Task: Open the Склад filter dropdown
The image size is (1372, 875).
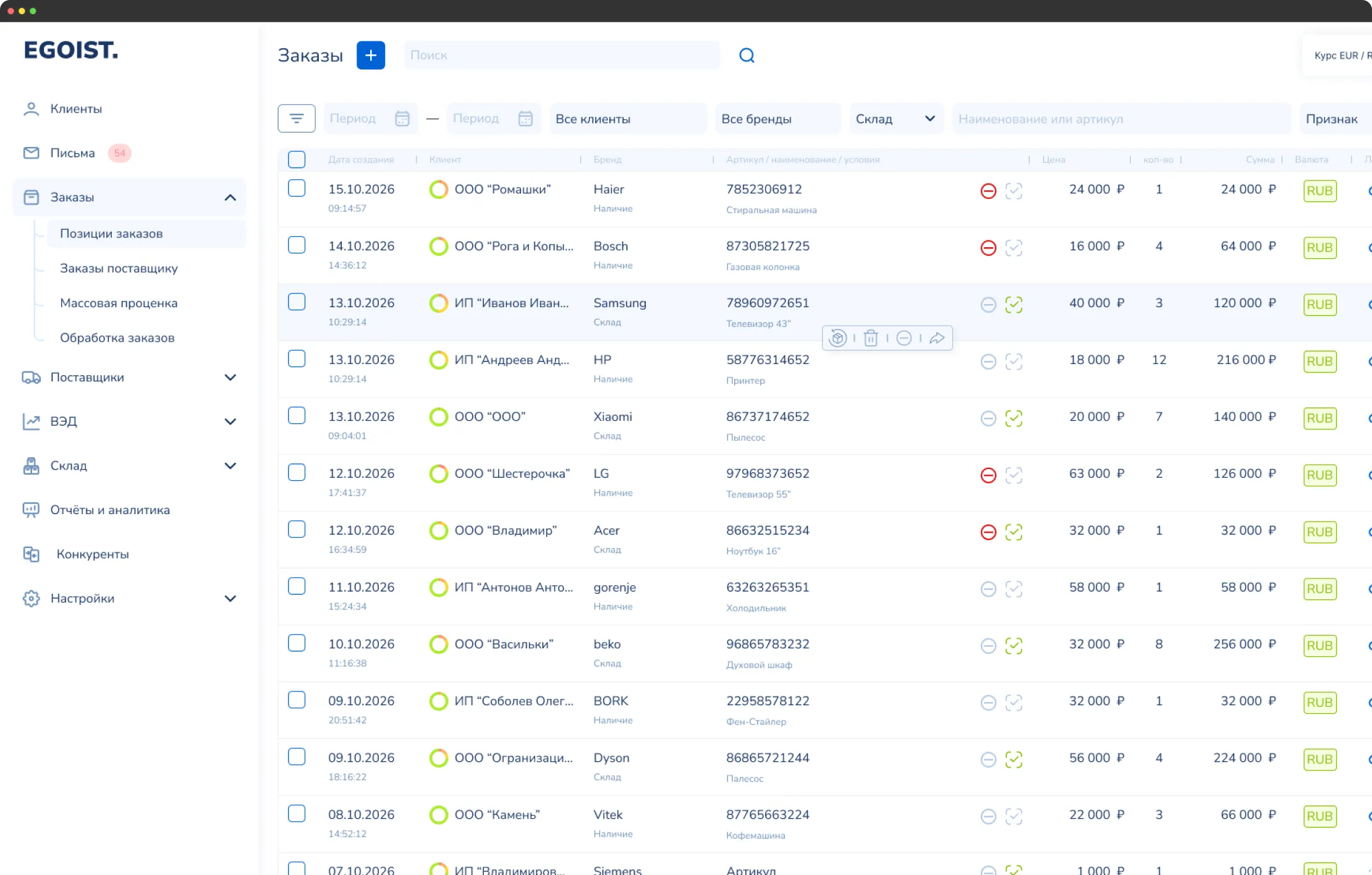Action: [896, 119]
